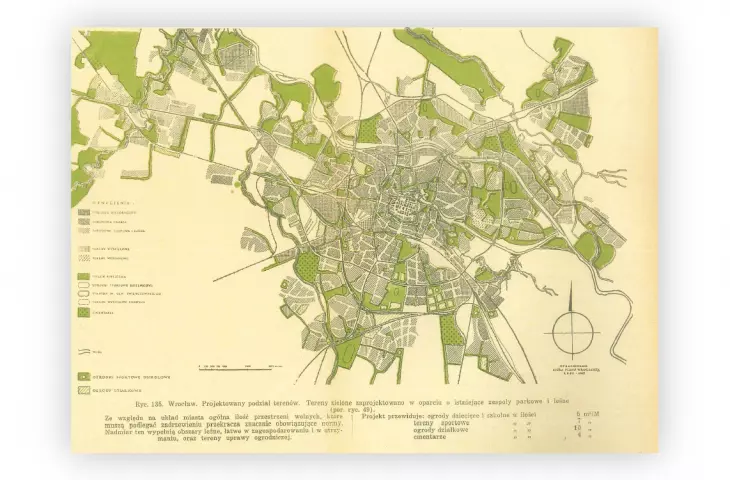Click 'Projekt przewiduje: ogrody dziecięce i szkolne' line
Viewport: 730px width, 480px height.
(x=450, y=414)
